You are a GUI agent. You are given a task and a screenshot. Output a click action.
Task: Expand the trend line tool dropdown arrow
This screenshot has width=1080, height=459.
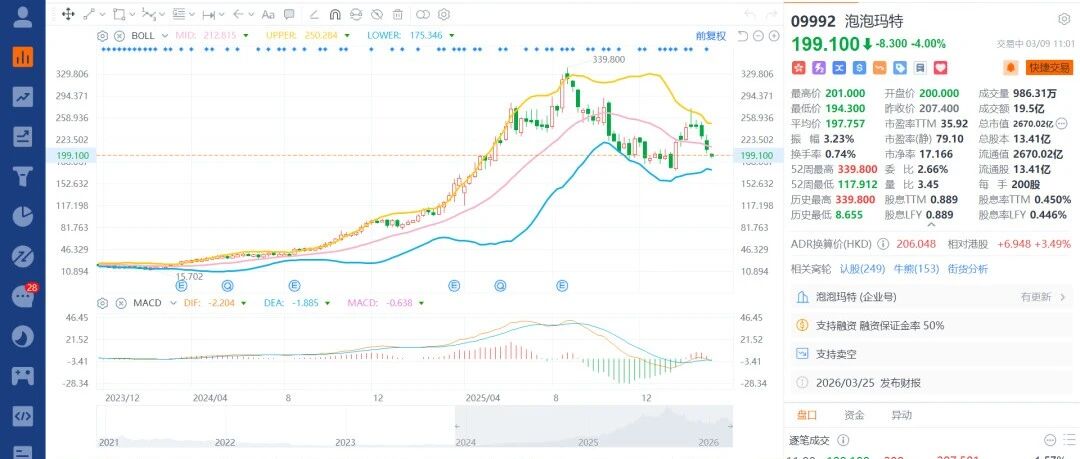point(103,14)
